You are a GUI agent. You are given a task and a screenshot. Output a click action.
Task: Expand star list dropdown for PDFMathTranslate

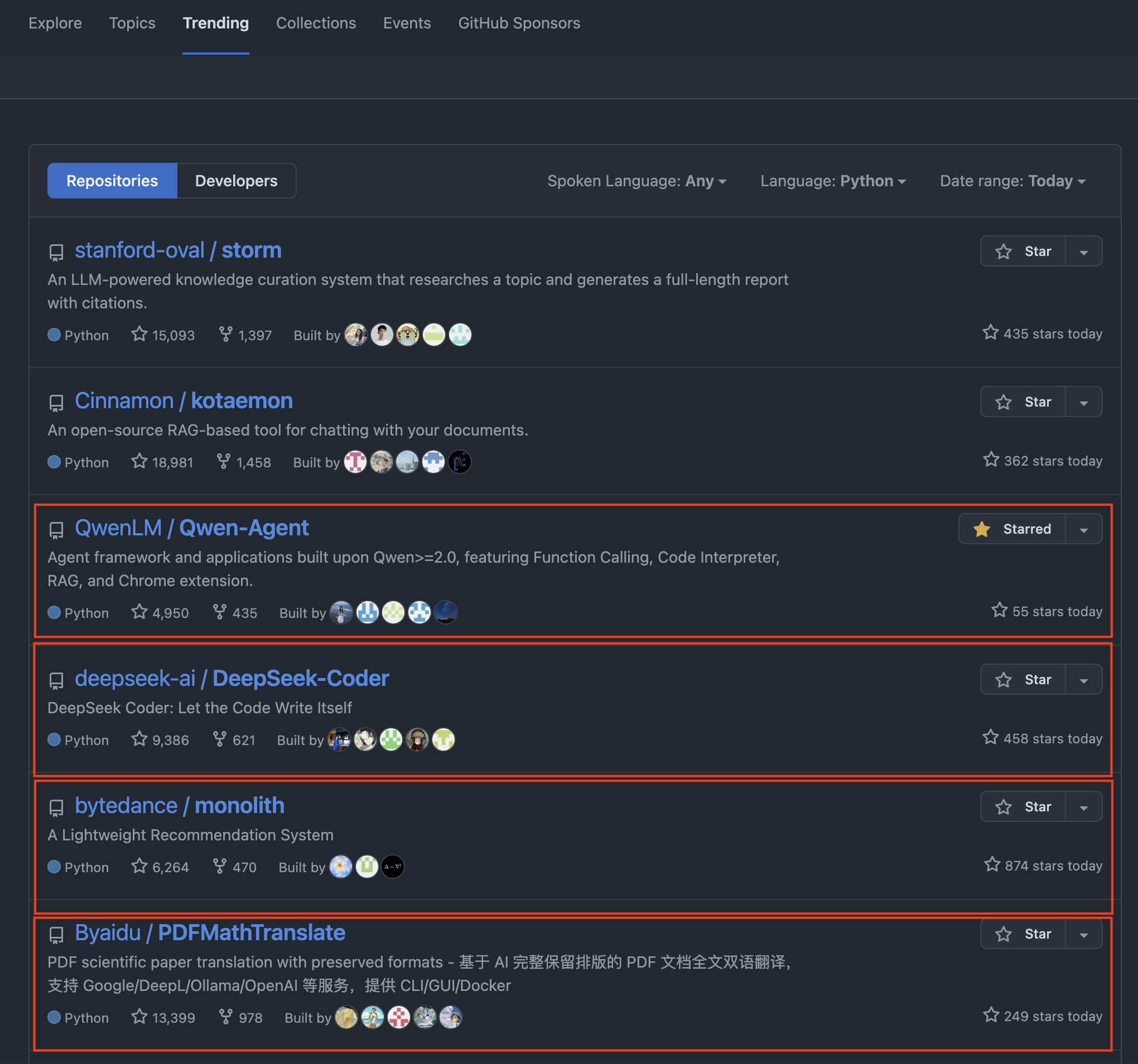point(1084,934)
